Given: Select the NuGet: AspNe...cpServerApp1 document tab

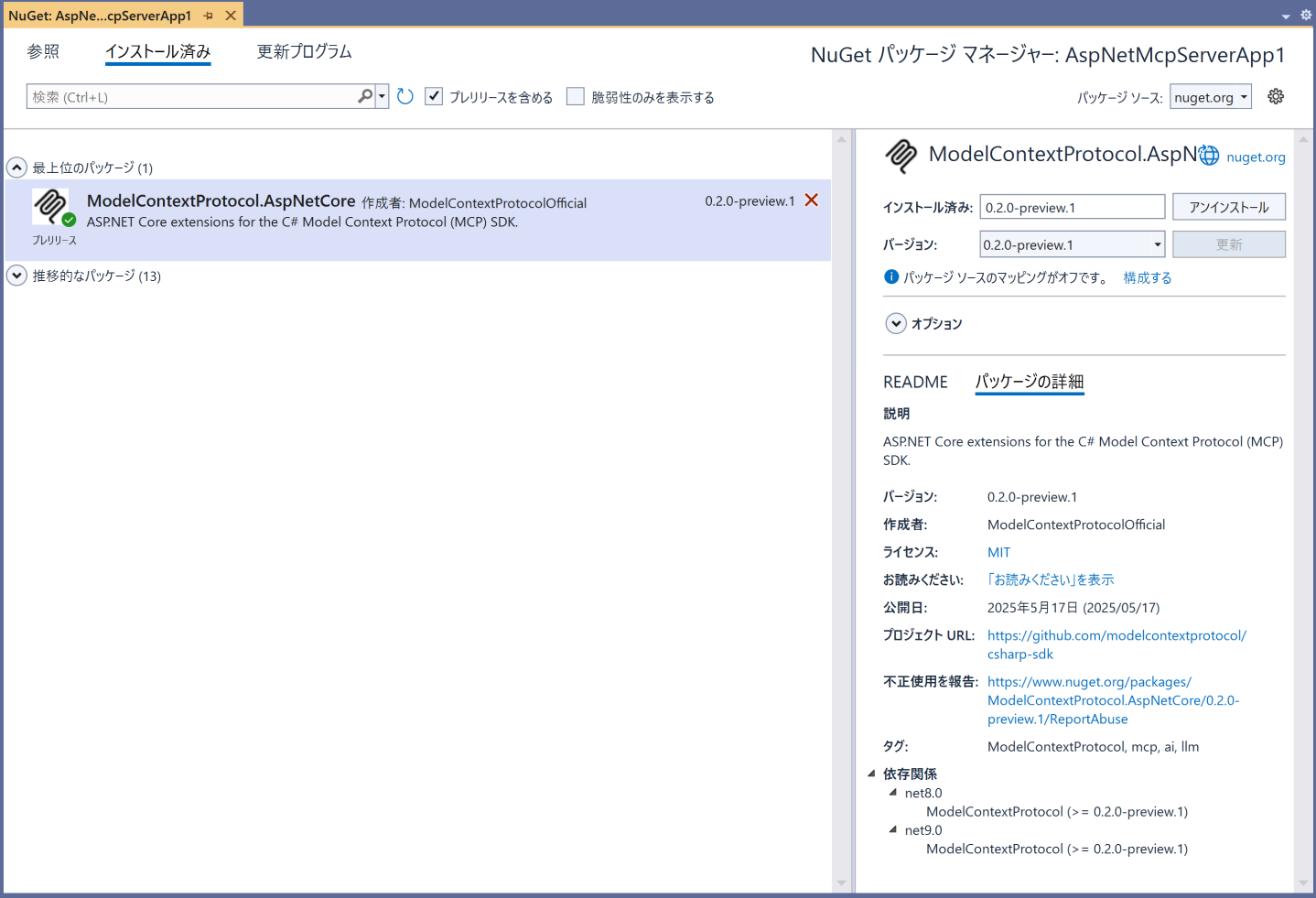Looking at the screenshot, I should point(100,16).
